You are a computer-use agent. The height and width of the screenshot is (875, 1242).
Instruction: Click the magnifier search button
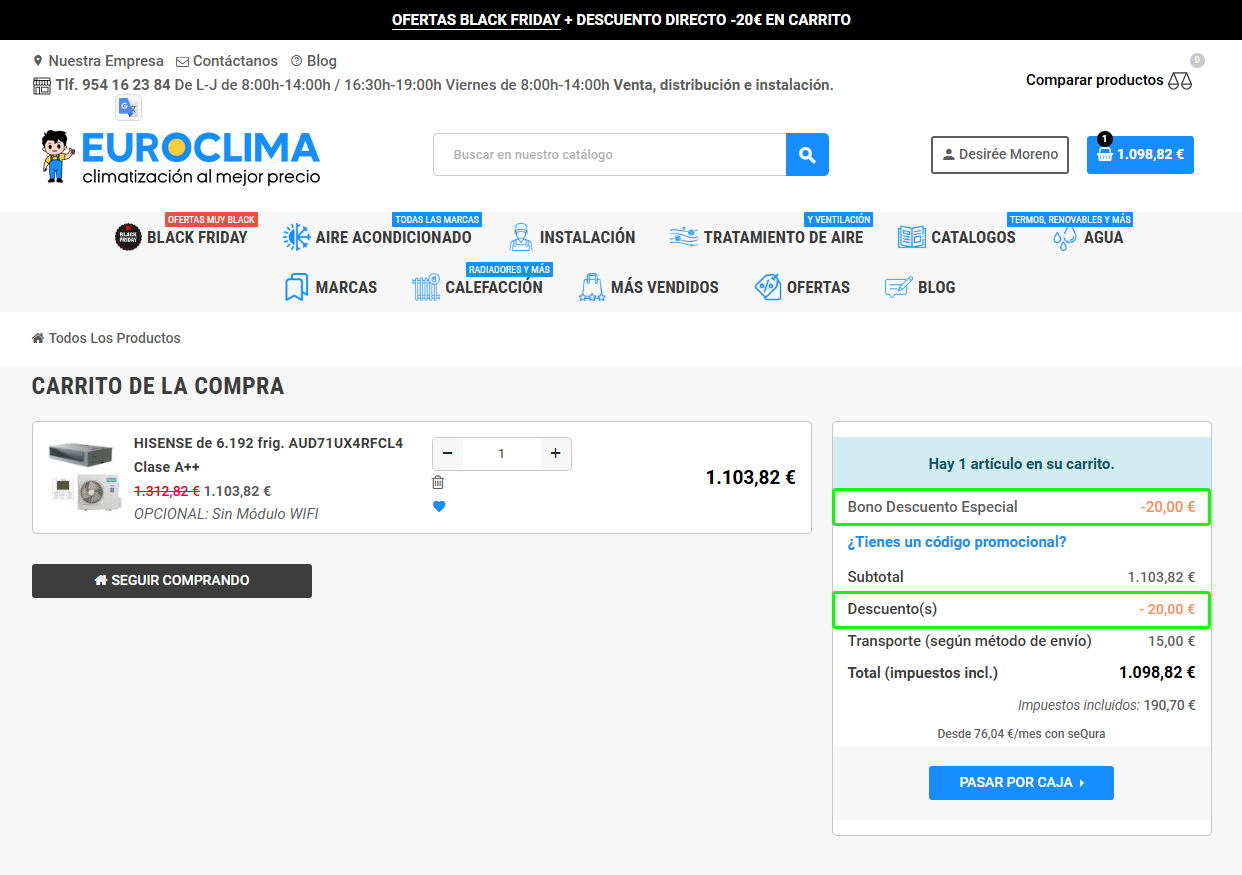click(807, 155)
